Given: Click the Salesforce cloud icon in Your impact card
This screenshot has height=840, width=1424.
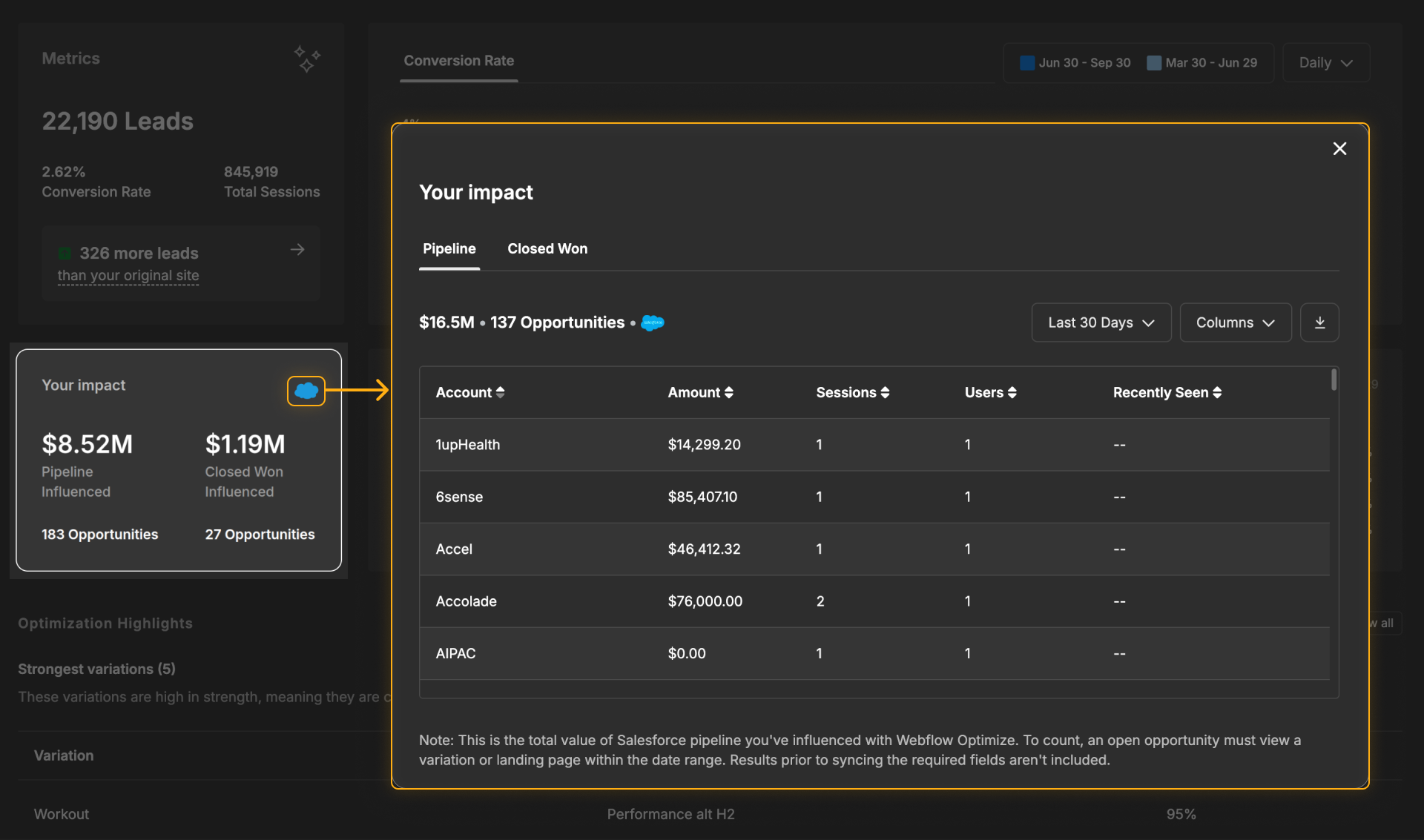Looking at the screenshot, I should coord(306,391).
